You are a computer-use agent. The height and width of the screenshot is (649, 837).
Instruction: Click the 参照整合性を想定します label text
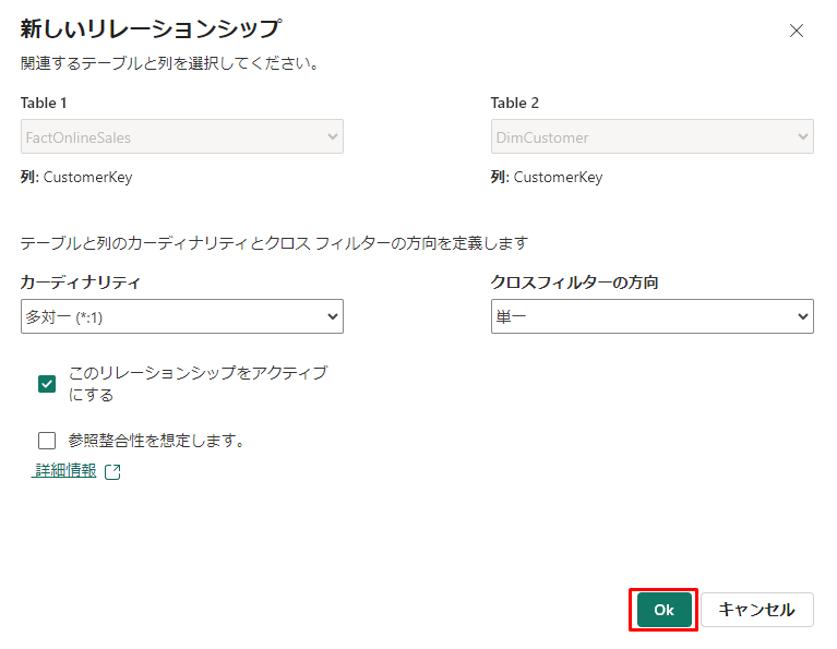157,440
